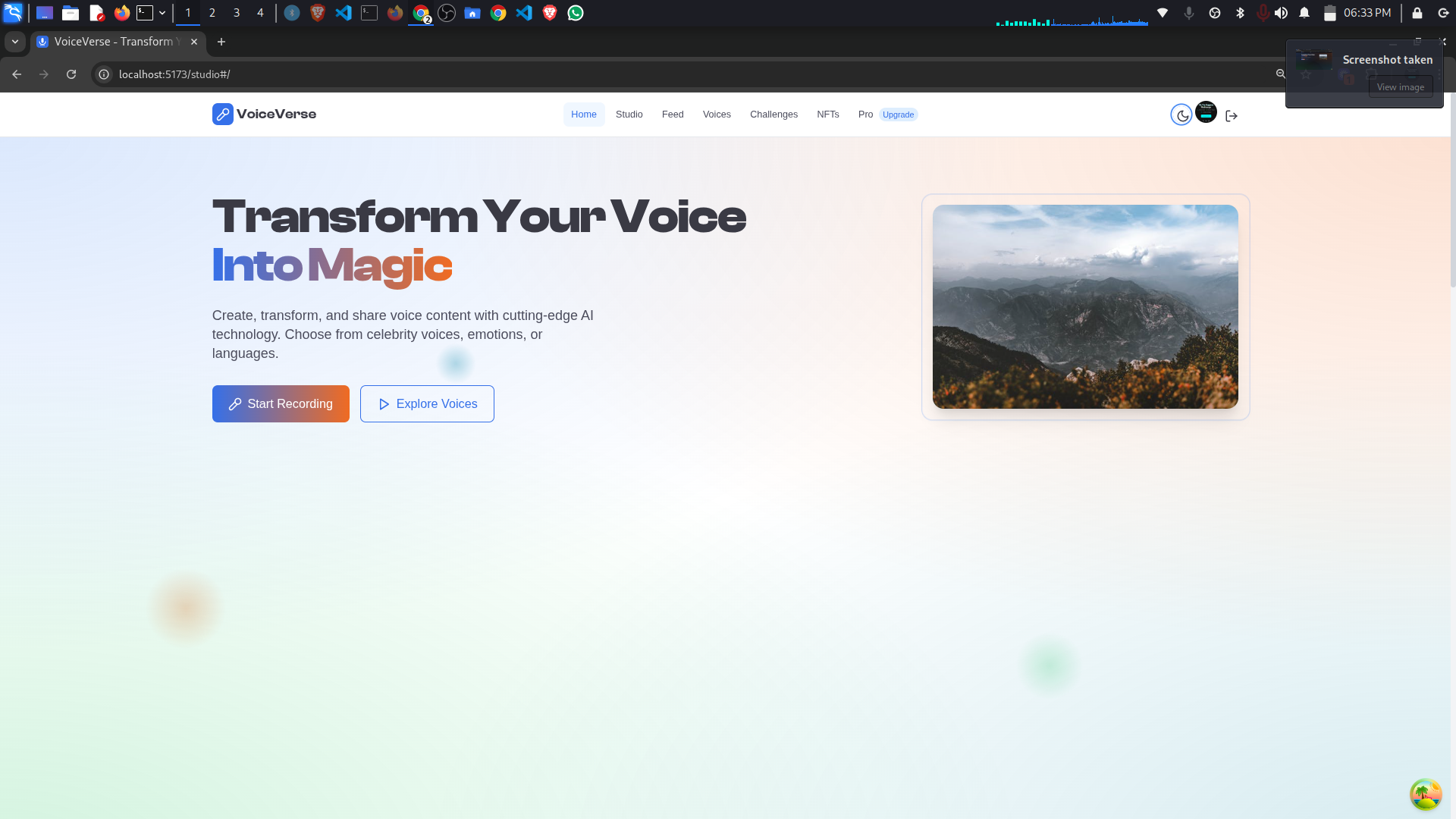This screenshot has height=819, width=1456.
Task: Expand the browser tab search dropdown
Action: click(x=14, y=42)
